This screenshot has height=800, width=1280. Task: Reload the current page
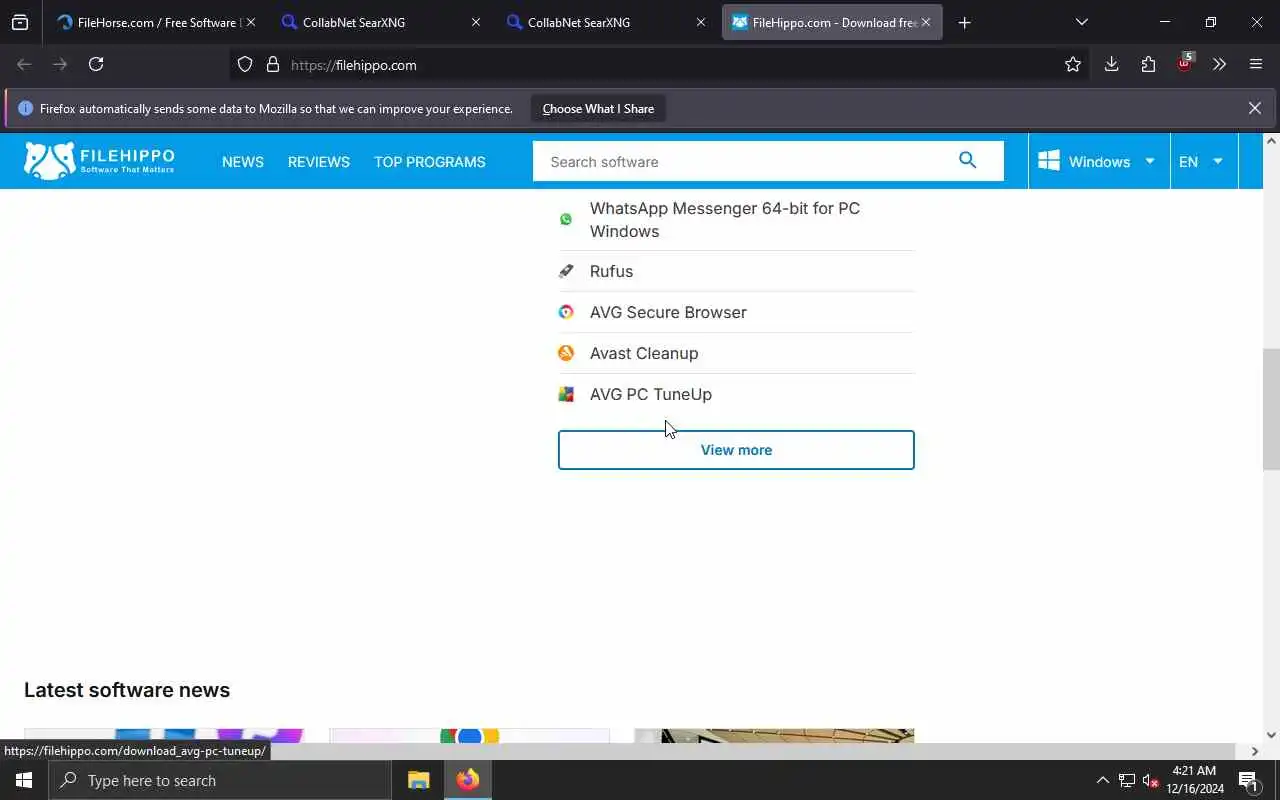(96, 64)
